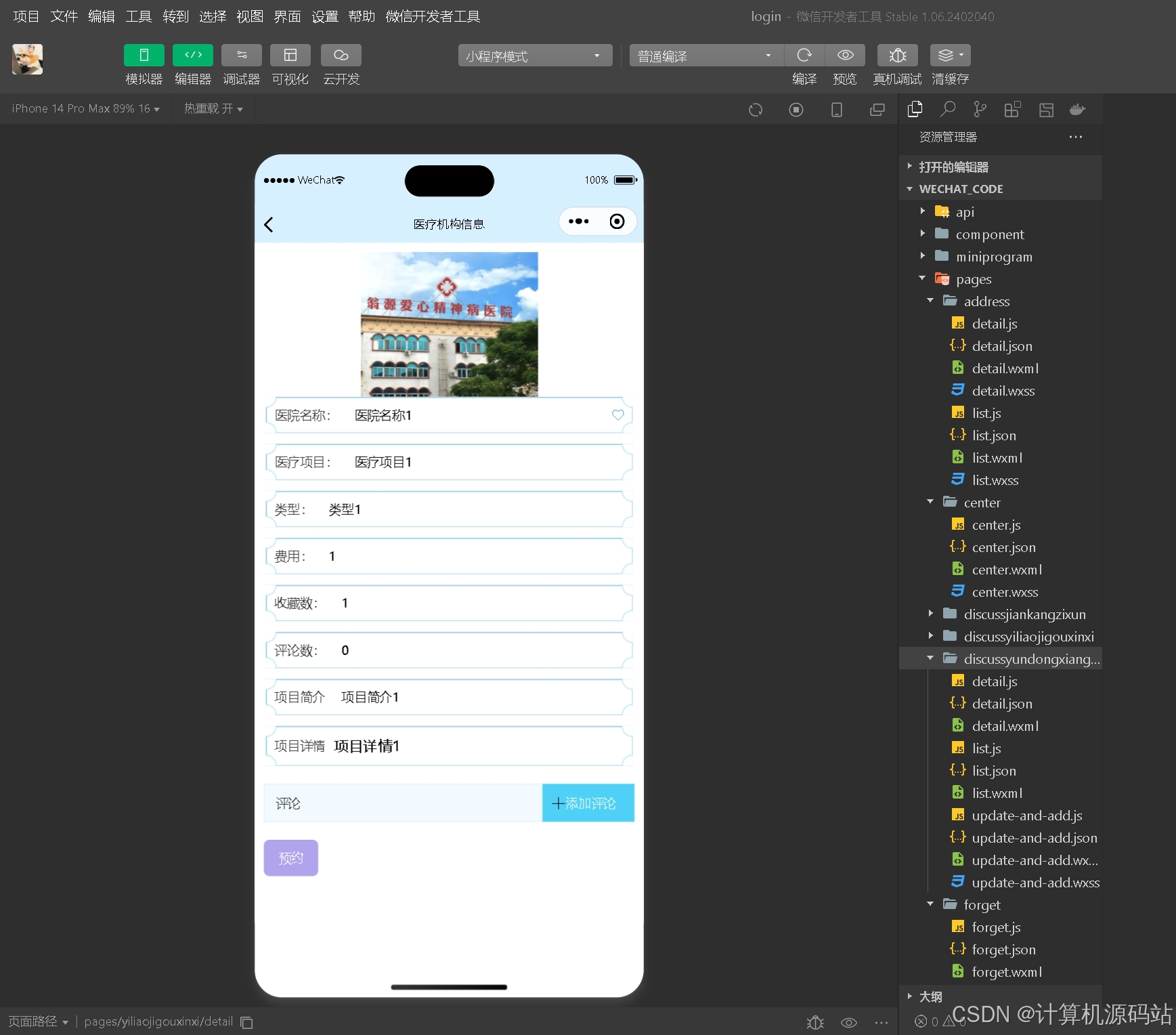This screenshot has width=1176, height=1035.
Task: Open the 小程序模式 mode dropdown
Action: tap(535, 56)
